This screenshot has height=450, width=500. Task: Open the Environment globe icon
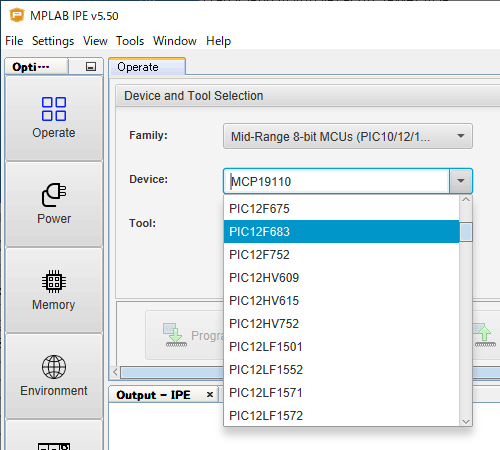54,367
